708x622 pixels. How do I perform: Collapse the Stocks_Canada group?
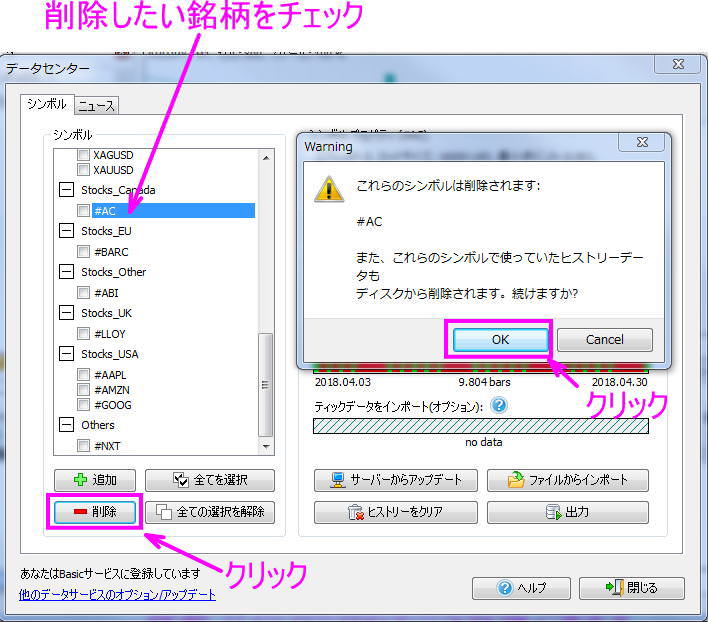(x=67, y=190)
